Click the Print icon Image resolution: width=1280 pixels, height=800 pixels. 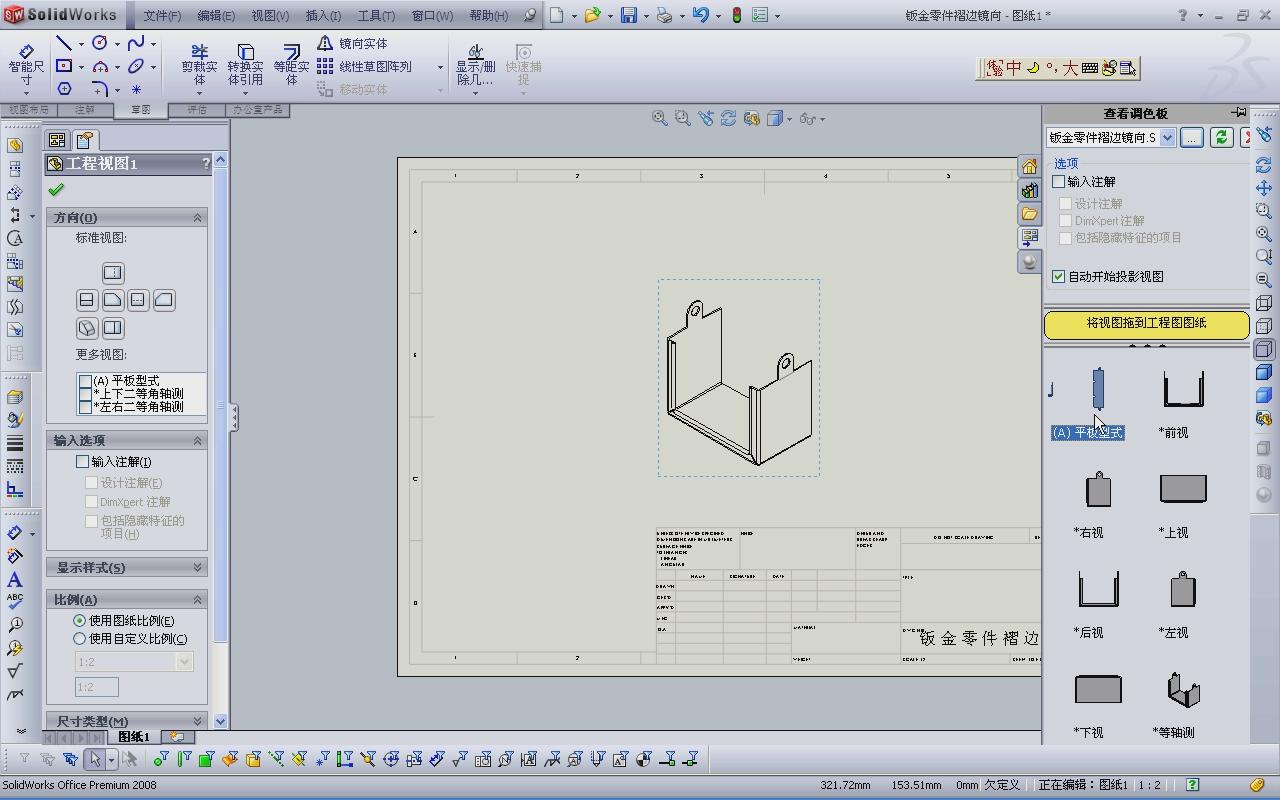click(x=664, y=15)
